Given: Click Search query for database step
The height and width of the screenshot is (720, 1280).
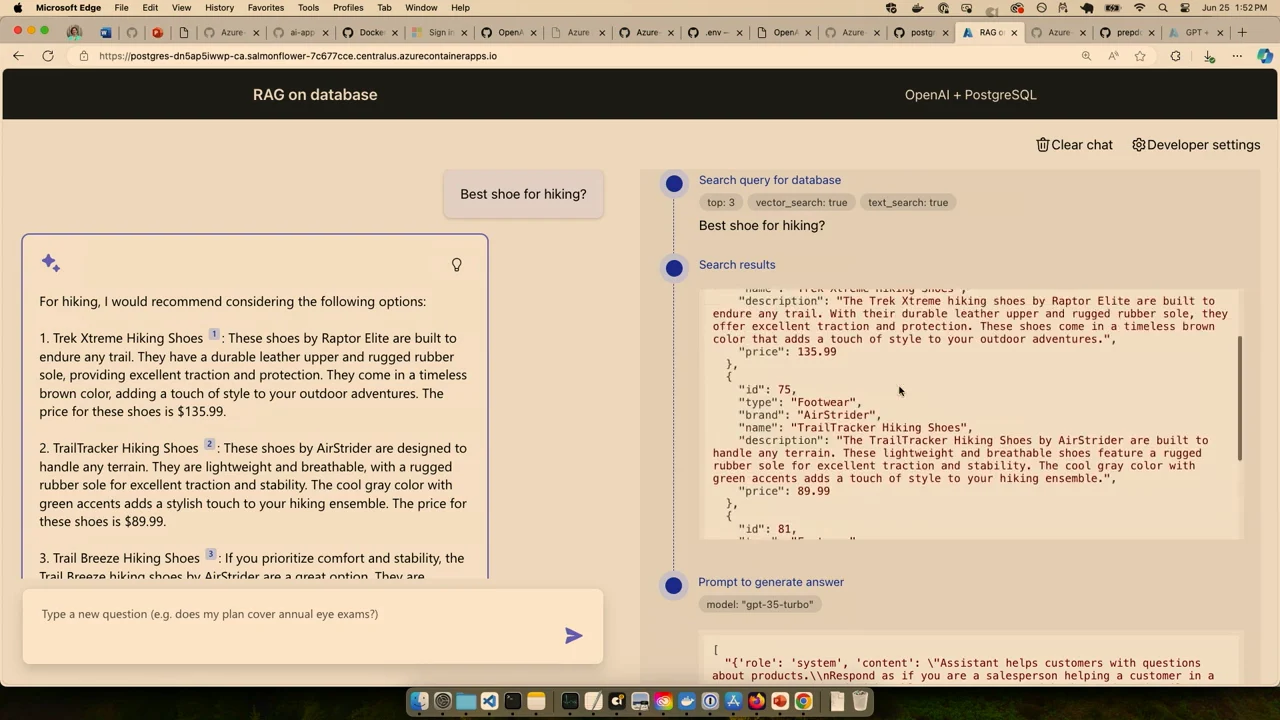Looking at the screenshot, I should [769, 180].
